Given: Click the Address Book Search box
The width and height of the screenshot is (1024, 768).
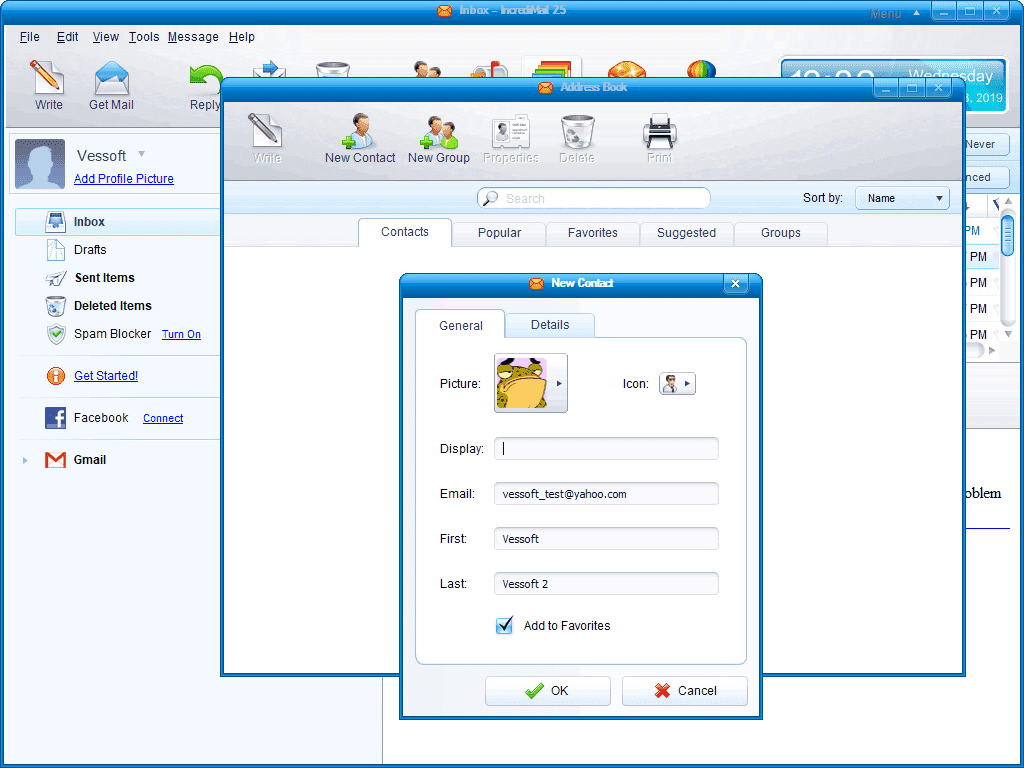Looking at the screenshot, I should tap(594, 198).
